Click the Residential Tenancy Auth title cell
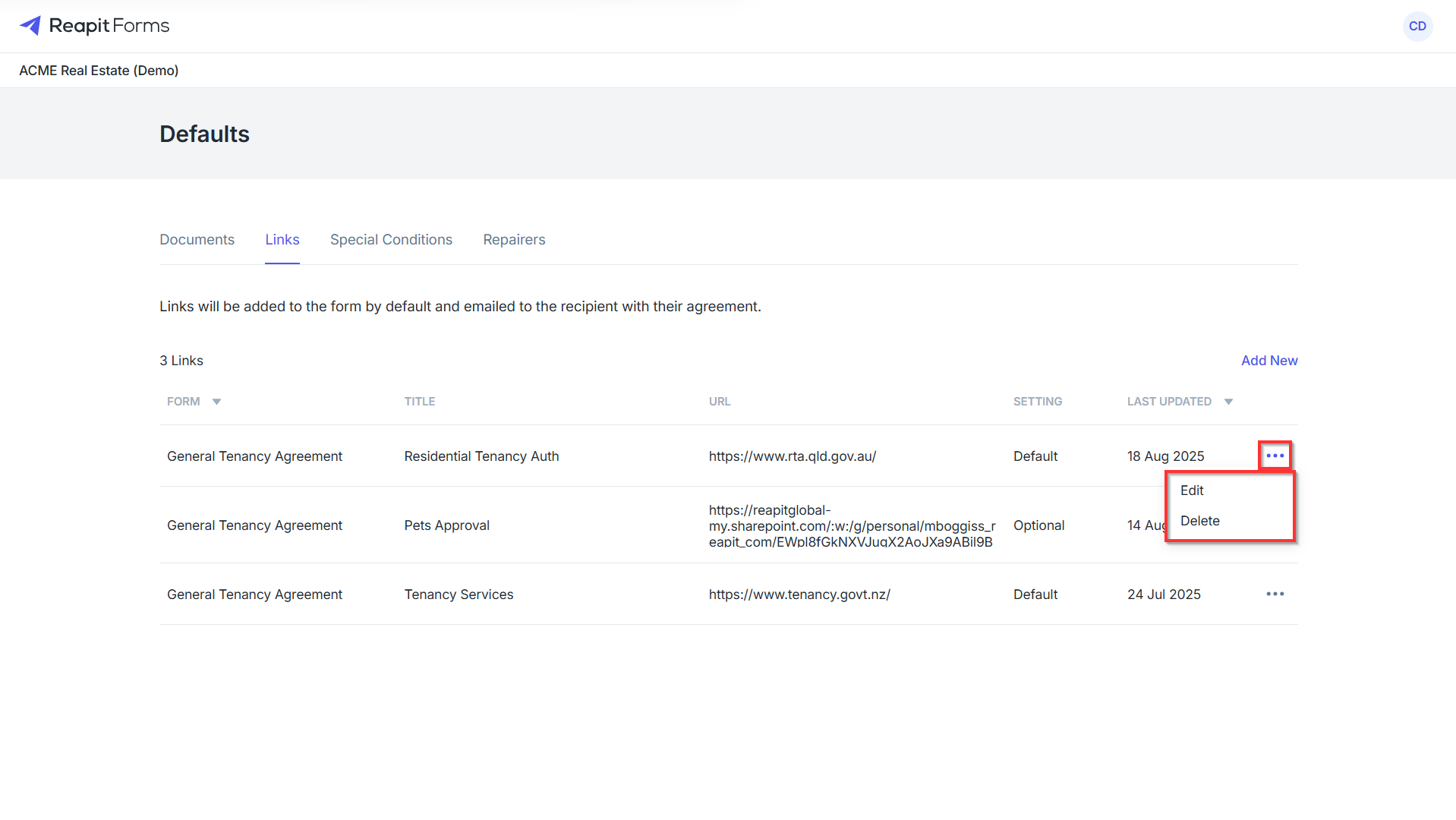This screenshot has width=1456, height=820. point(481,456)
